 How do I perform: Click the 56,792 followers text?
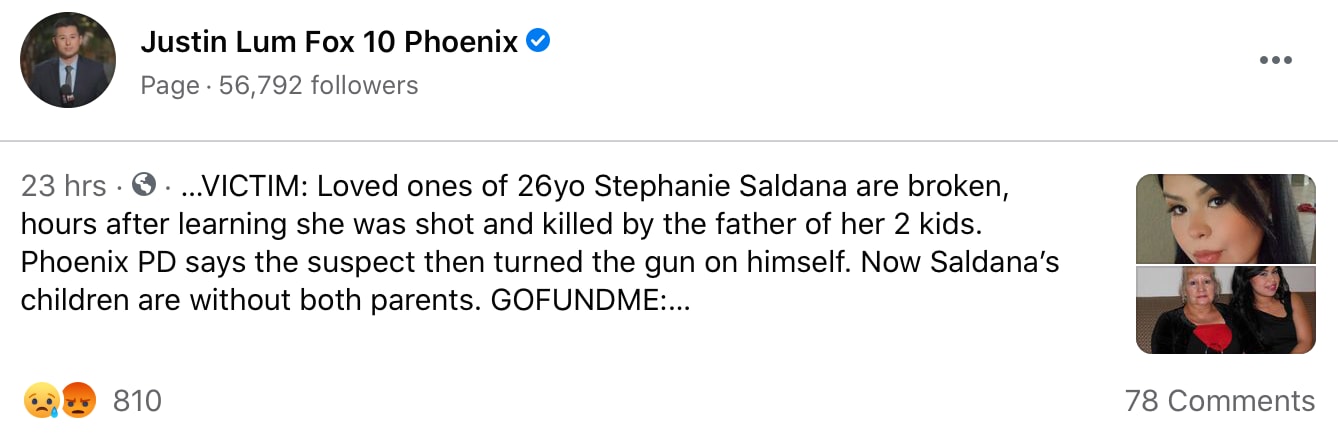coord(314,86)
